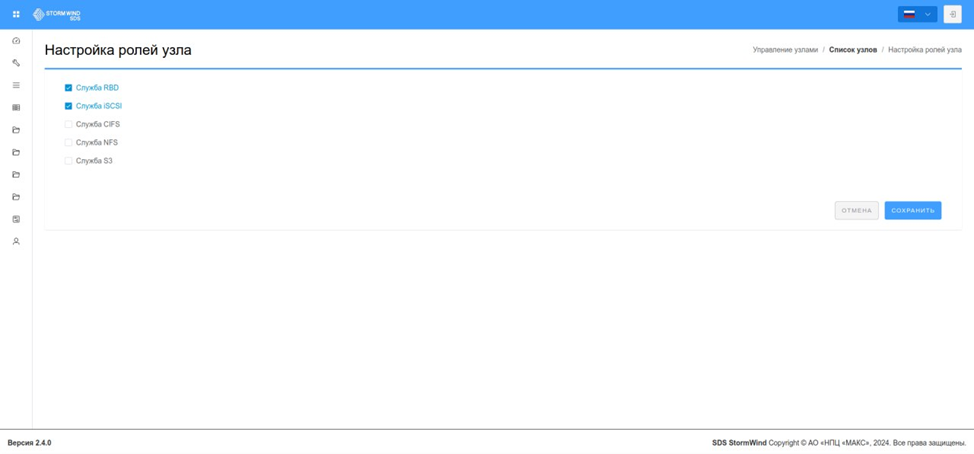Enable the Служба NFS checkbox
The image size is (974, 454).
68,142
